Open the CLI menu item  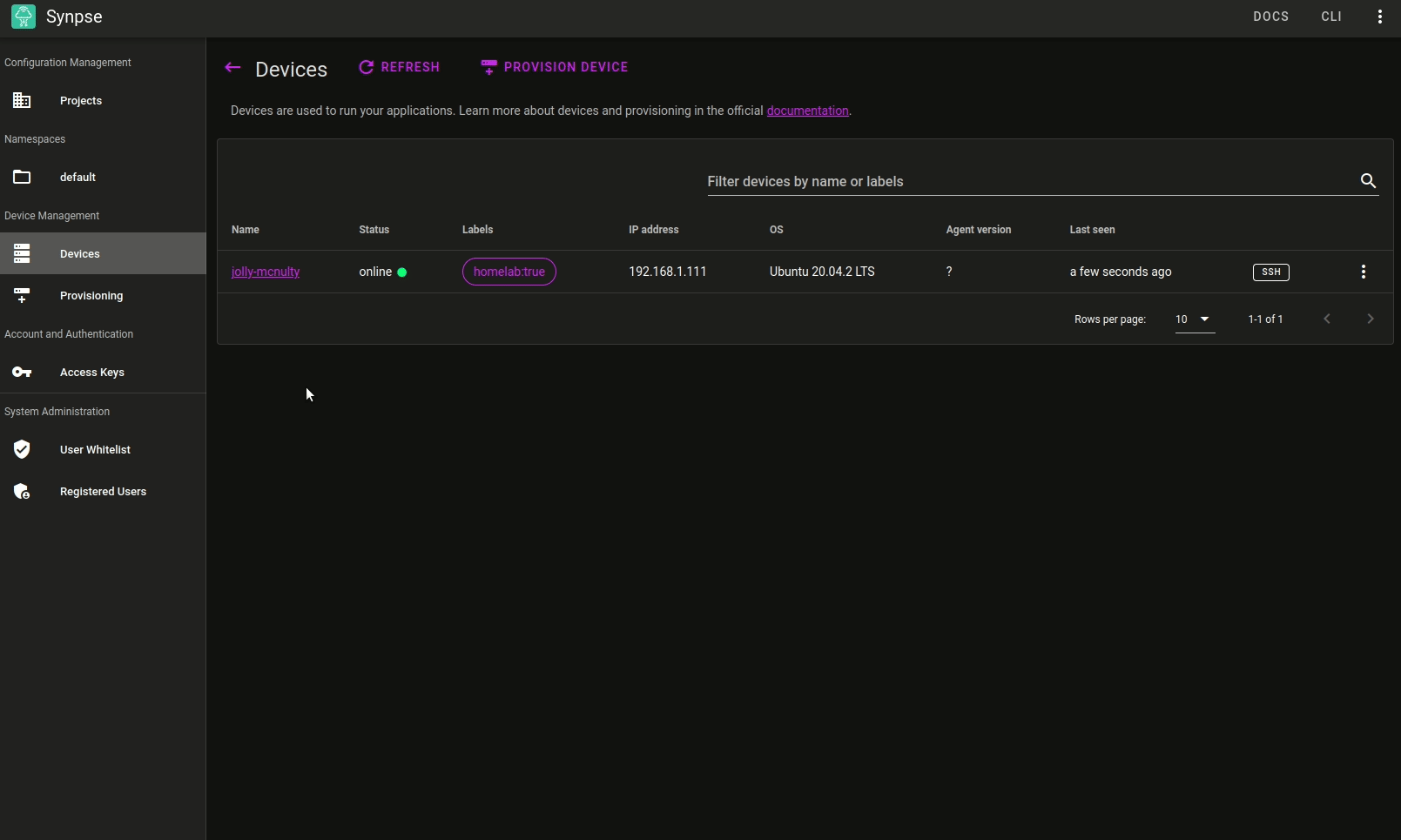pos(1331,17)
